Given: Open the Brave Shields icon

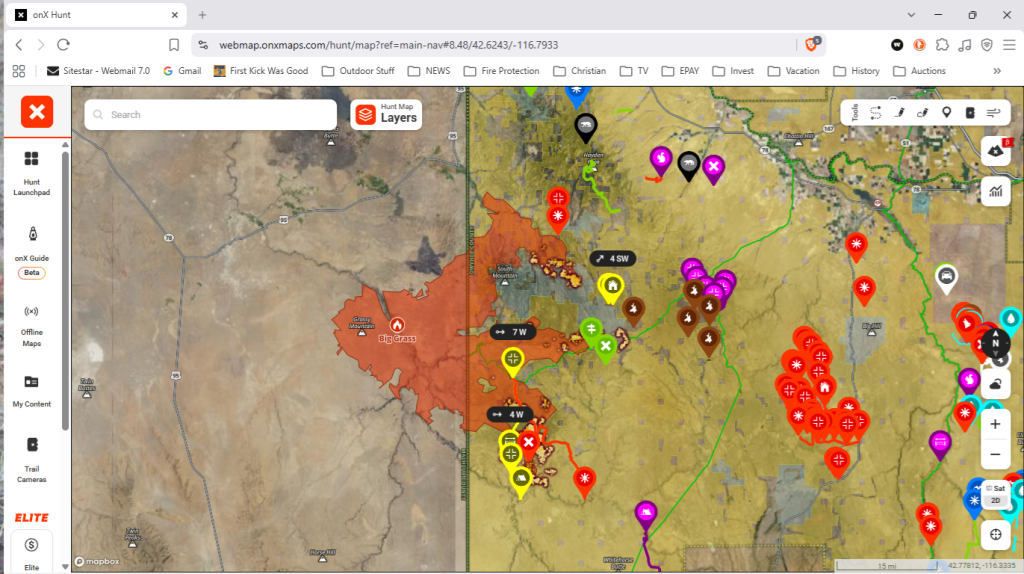Looking at the screenshot, I should pyautogui.click(x=812, y=44).
